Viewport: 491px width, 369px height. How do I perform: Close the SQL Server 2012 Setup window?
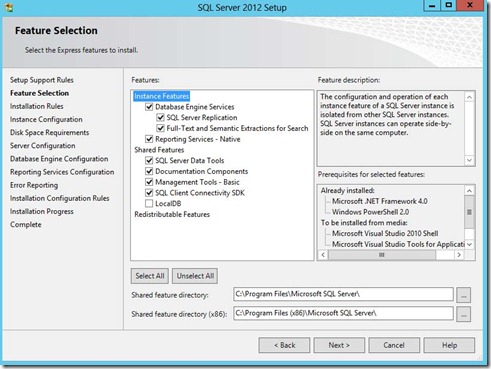point(470,5)
